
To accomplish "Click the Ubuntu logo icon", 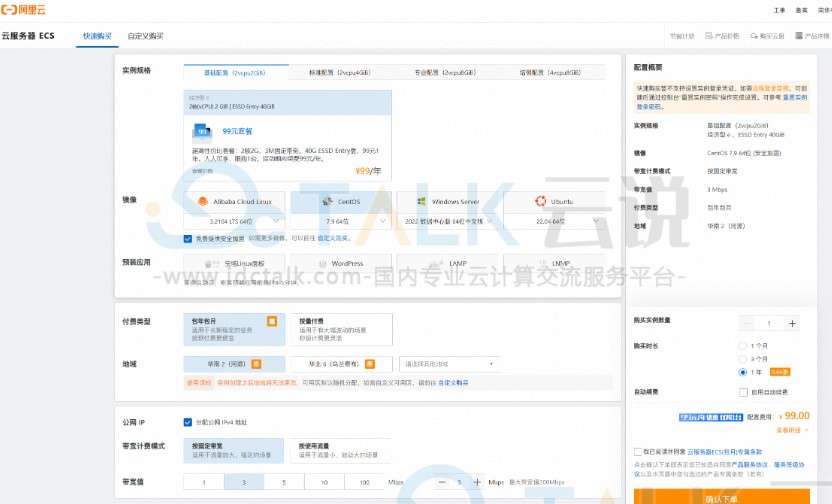I will point(541,201).
